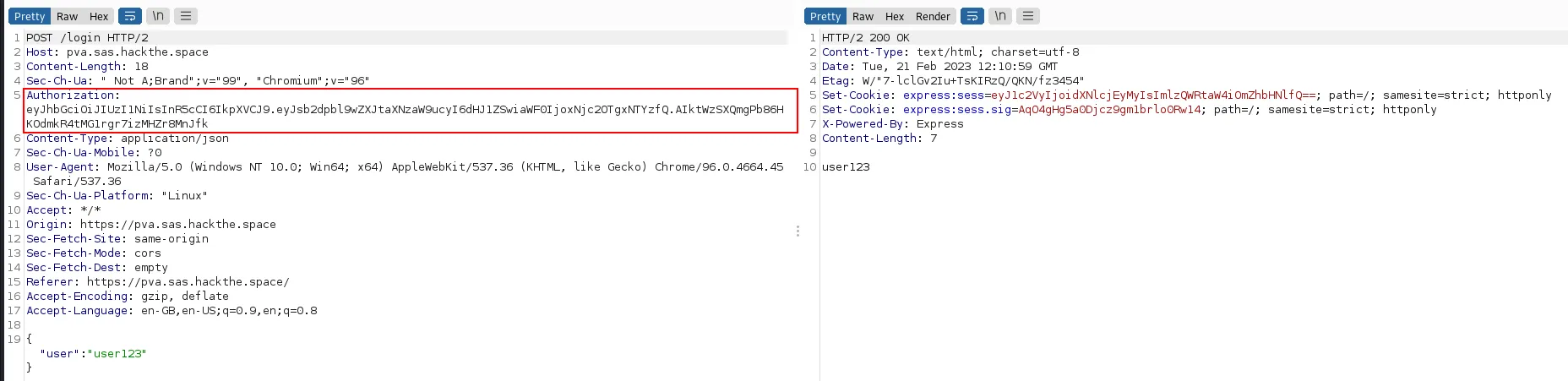Switch request view to Pretty

pyautogui.click(x=30, y=16)
